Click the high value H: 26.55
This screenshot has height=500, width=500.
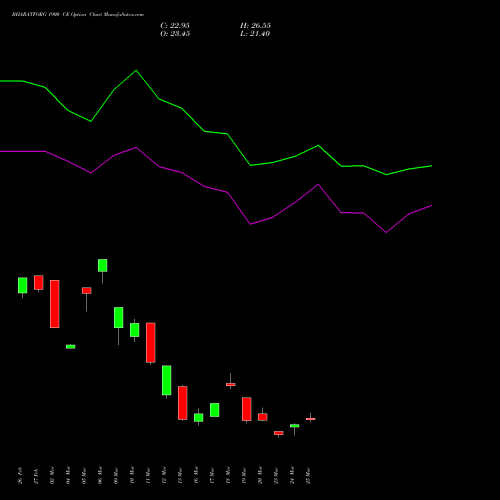pyautogui.click(x=255, y=26)
